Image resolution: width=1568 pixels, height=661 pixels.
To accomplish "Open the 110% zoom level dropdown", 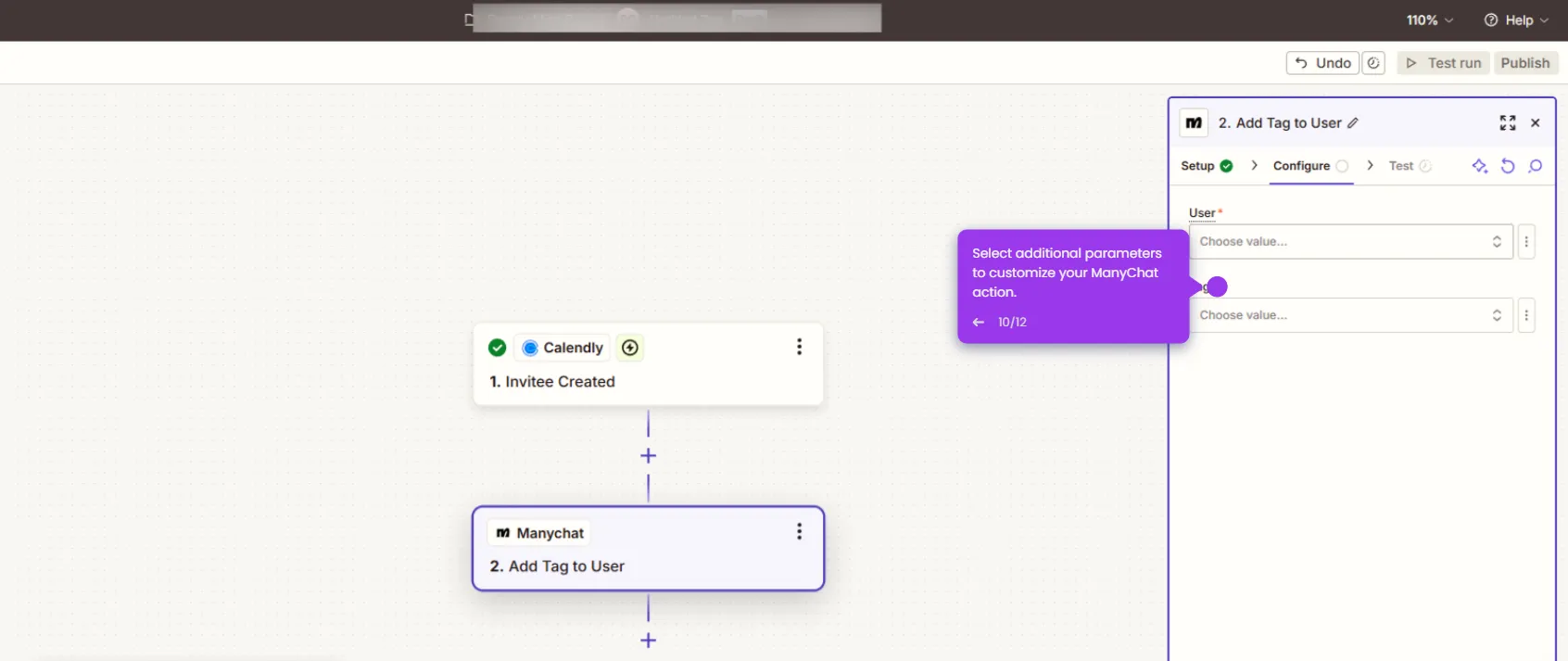I will click(x=1430, y=20).
